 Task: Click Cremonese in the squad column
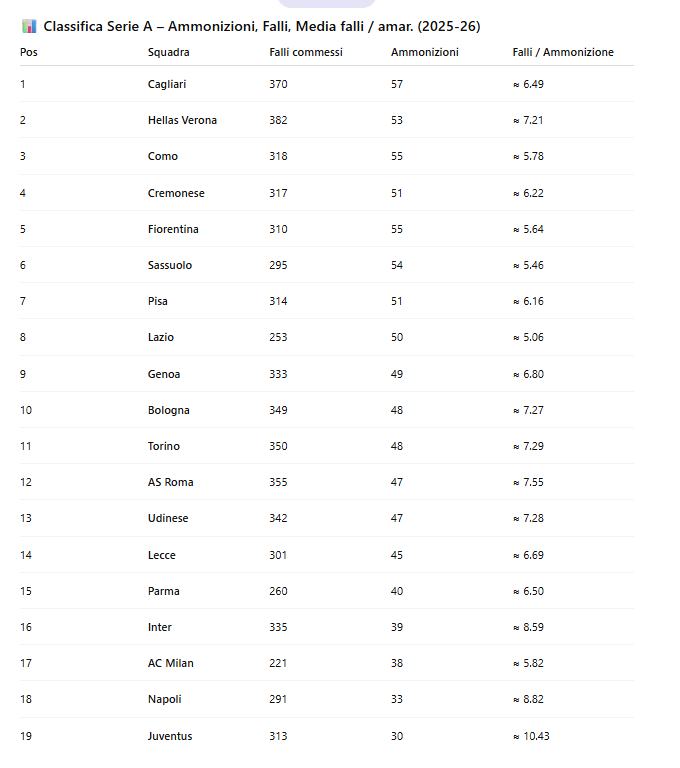[176, 193]
